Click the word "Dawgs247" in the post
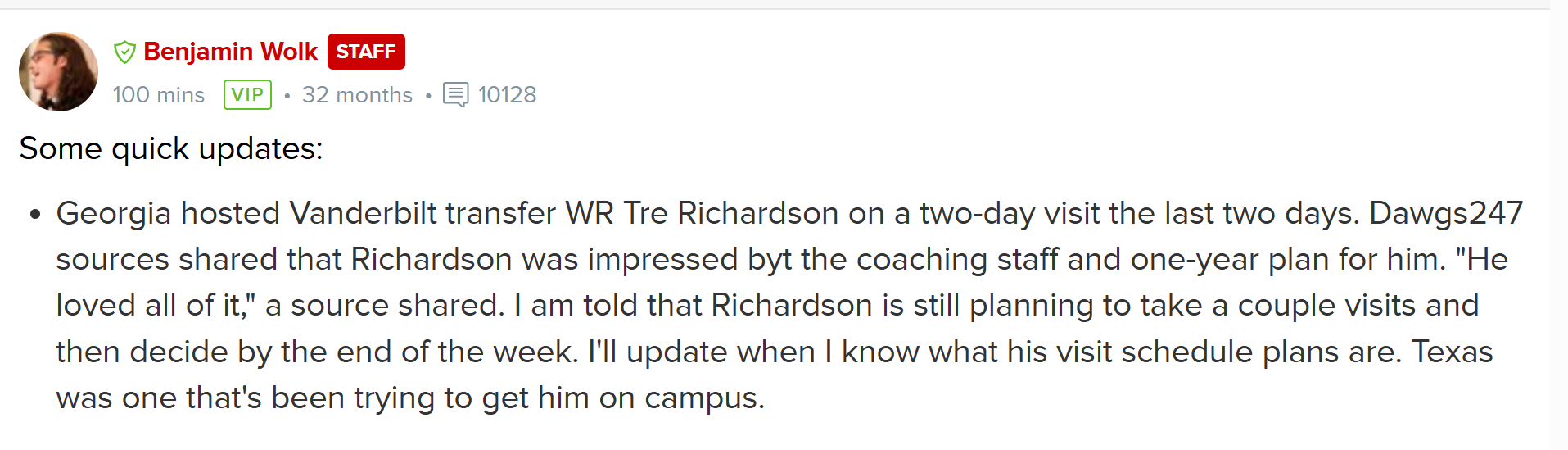This screenshot has height=450, width=1568. [x=1446, y=213]
